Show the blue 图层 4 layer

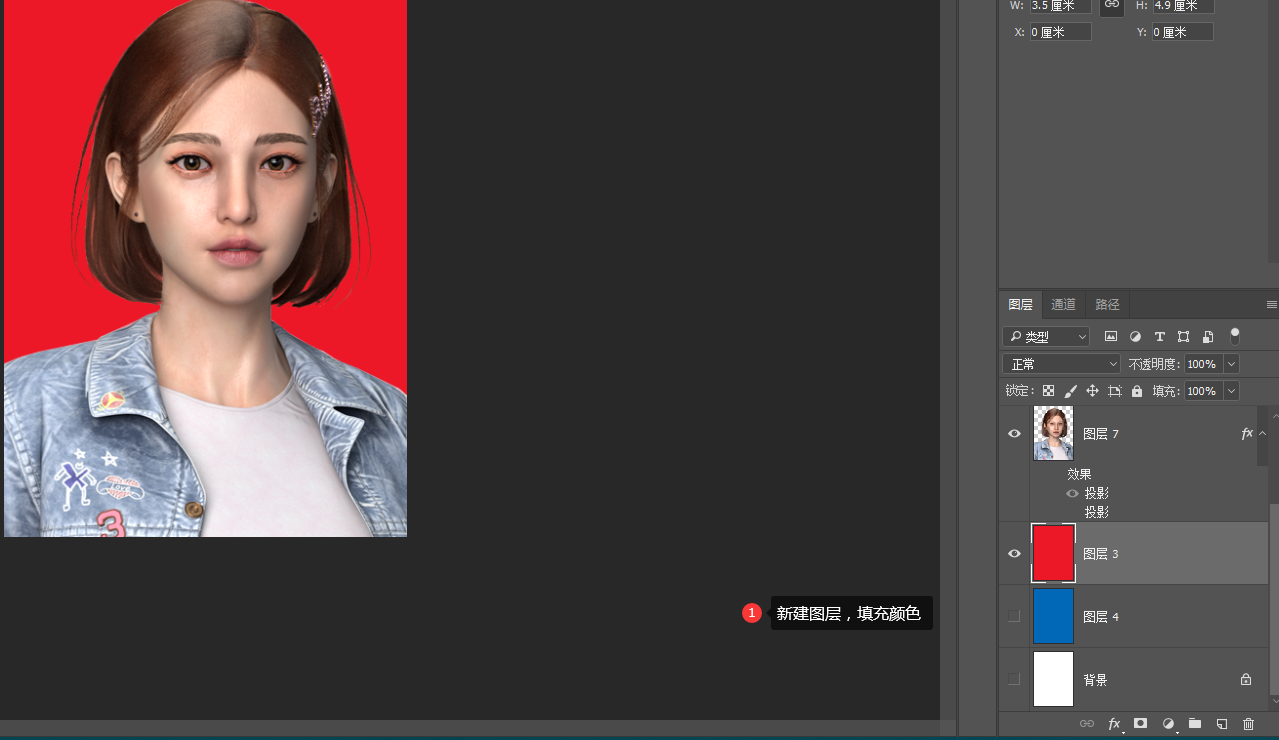(1014, 616)
